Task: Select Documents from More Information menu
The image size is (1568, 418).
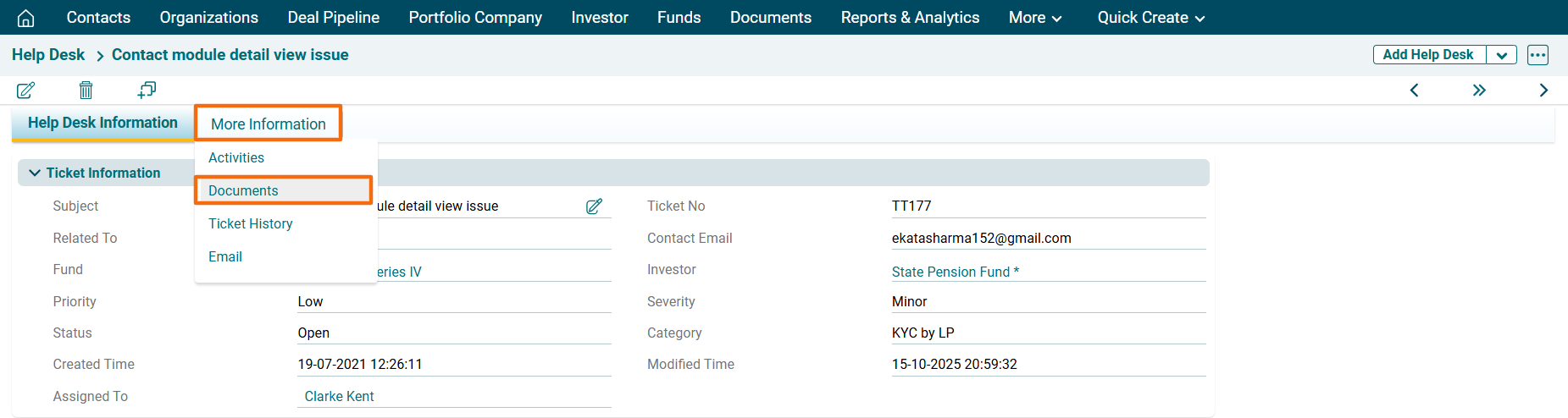Action: [244, 190]
